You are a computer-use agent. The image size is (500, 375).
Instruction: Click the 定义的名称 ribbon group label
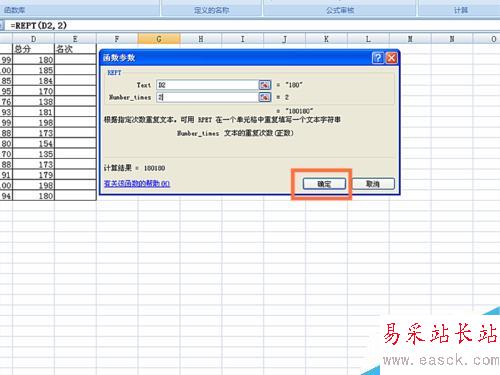click(x=211, y=10)
